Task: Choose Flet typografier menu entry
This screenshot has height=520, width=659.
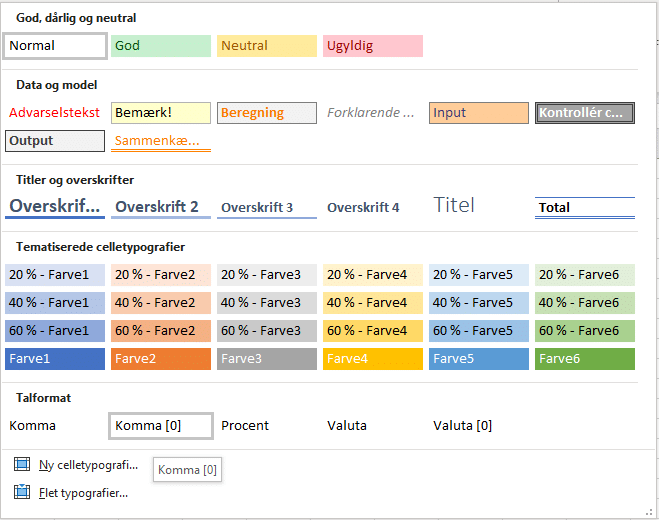Action: pos(83,492)
